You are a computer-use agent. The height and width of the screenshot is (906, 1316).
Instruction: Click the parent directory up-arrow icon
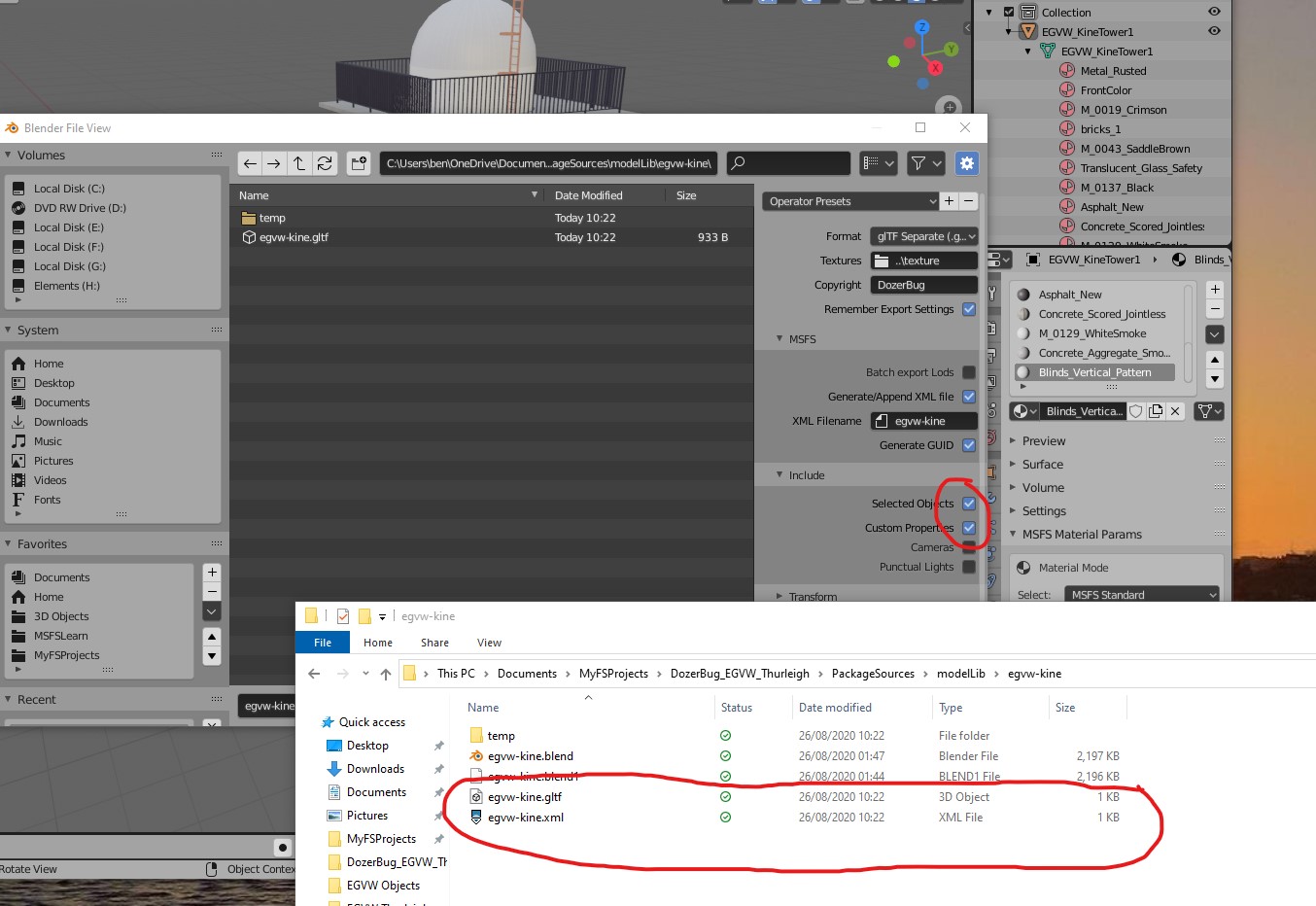click(300, 163)
